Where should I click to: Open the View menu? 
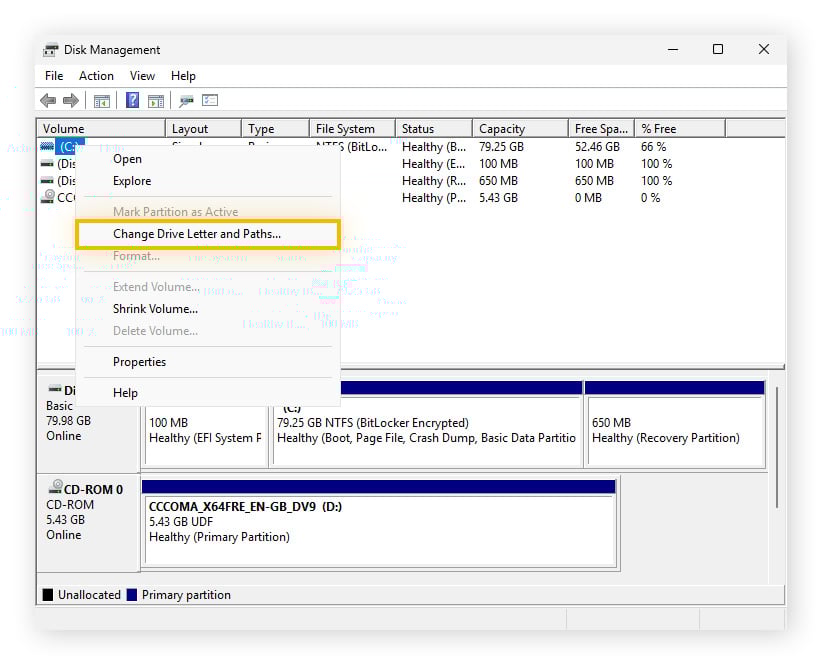(x=142, y=75)
